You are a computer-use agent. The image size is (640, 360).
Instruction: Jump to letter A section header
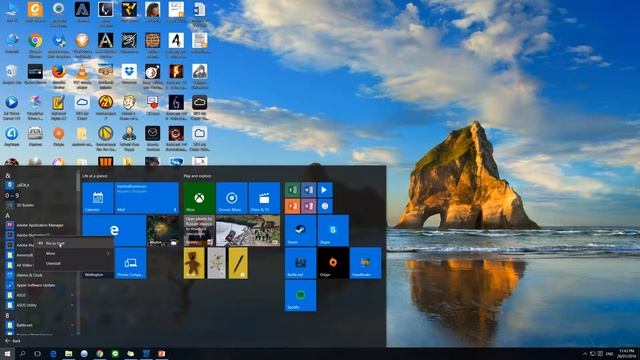point(7,215)
